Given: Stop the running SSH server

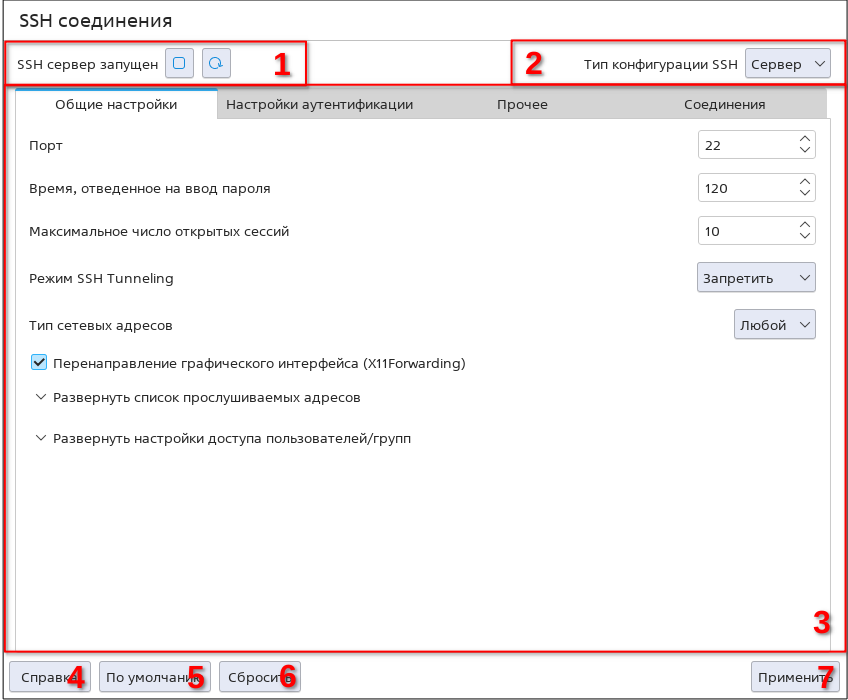Looking at the screenshot, I should click(179, 63).
